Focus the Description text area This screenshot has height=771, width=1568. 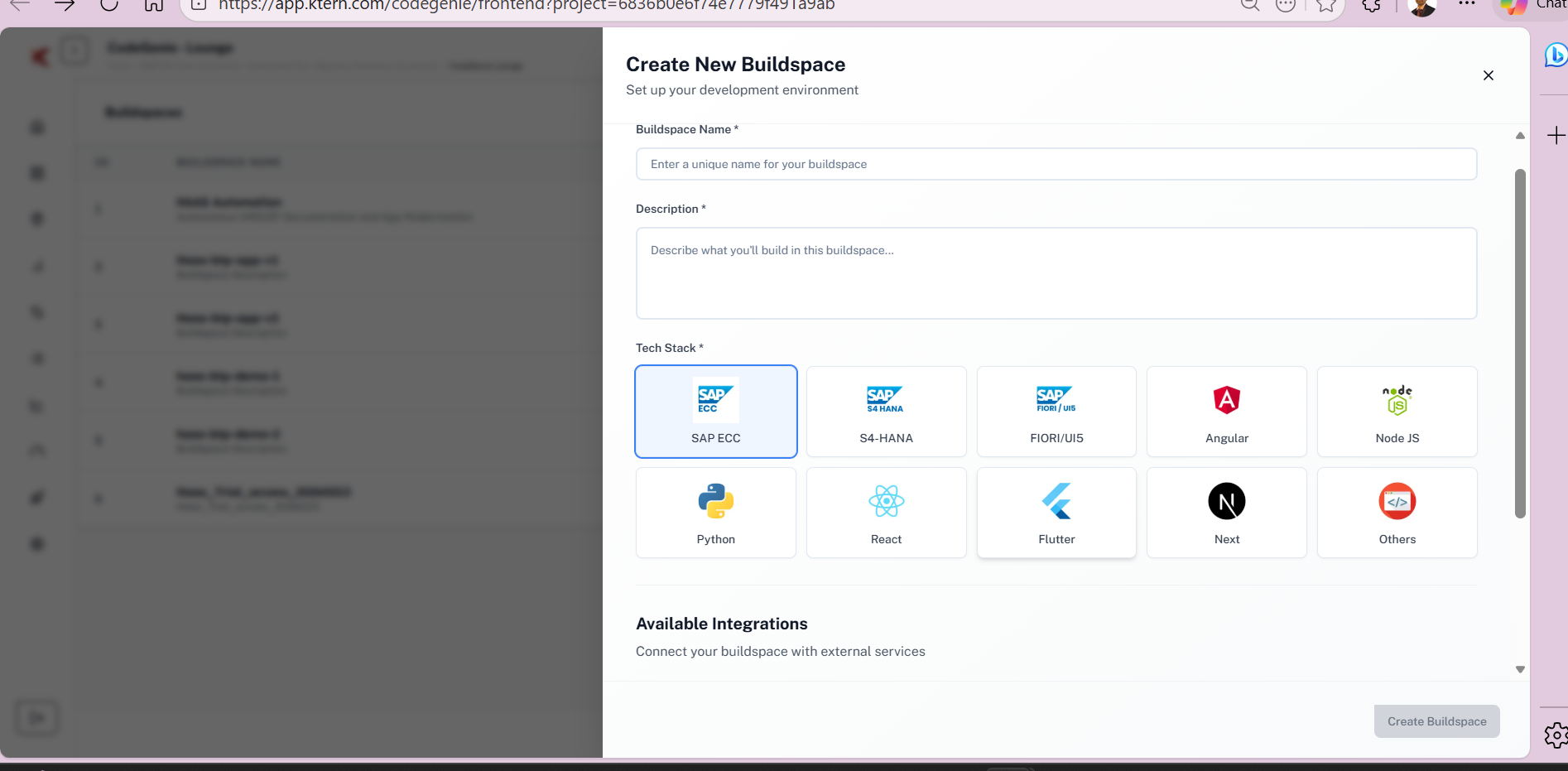(x=1056, y=273)
